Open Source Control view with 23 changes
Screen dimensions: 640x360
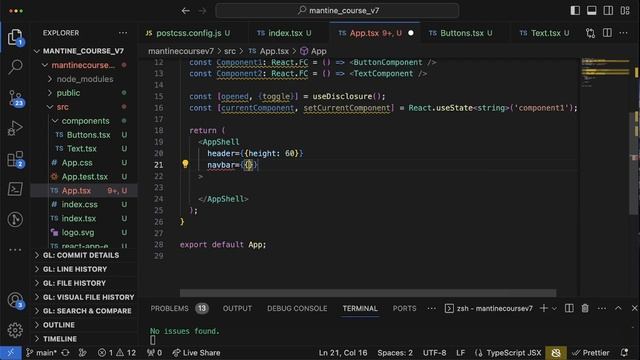click(16, 98)
